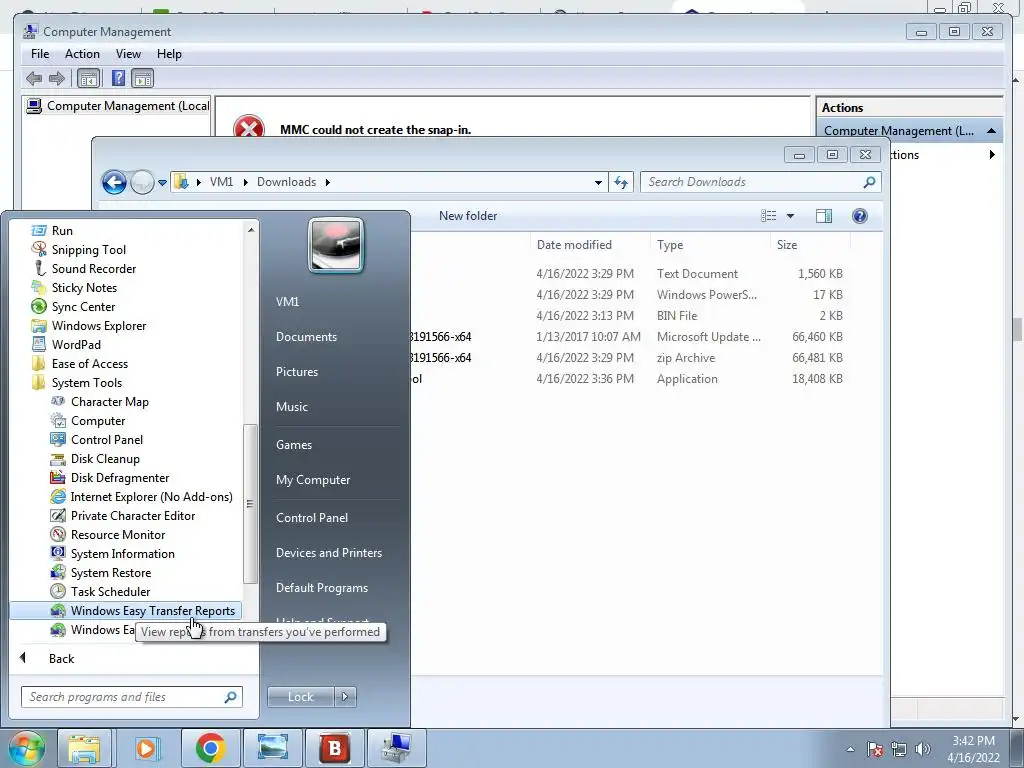The image size is (1024, 768).
Task: Click the programs list scrollbar up arrow
Action: coord(251,231)
